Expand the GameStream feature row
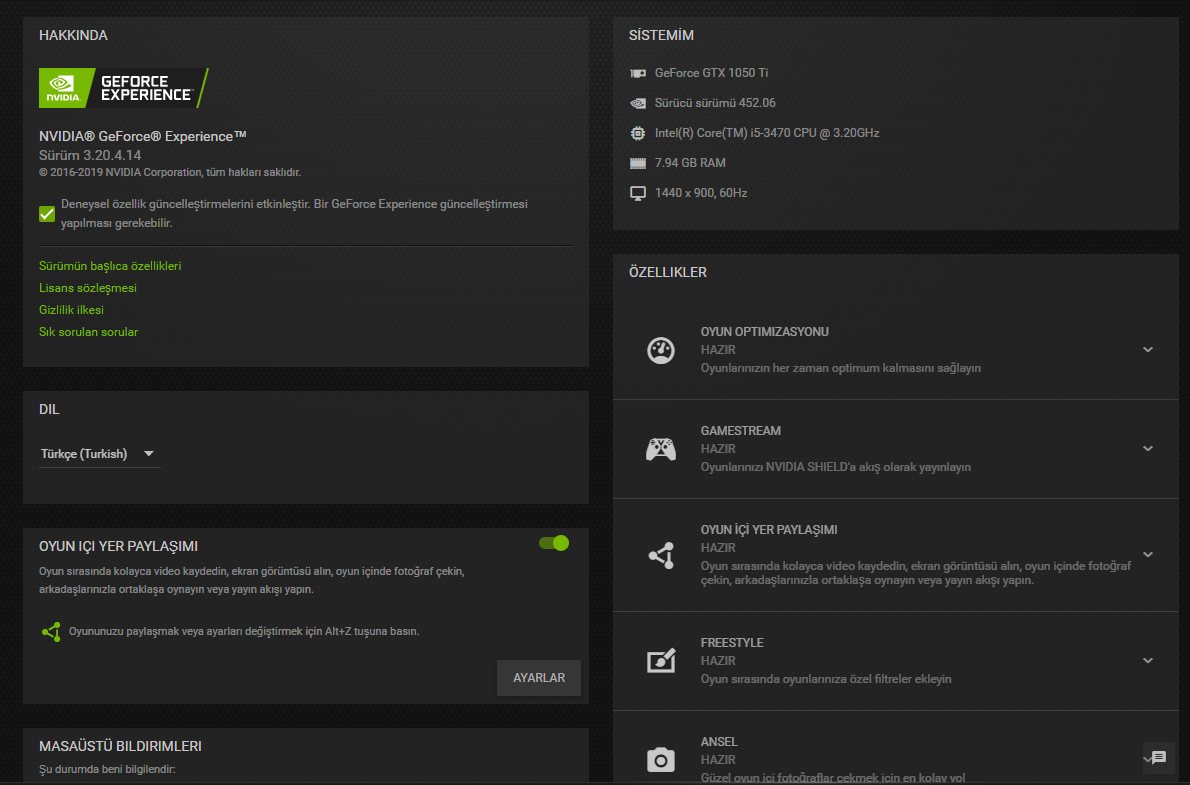The height and width of the screenshot is (785, 1190). tap(1148, 449)
